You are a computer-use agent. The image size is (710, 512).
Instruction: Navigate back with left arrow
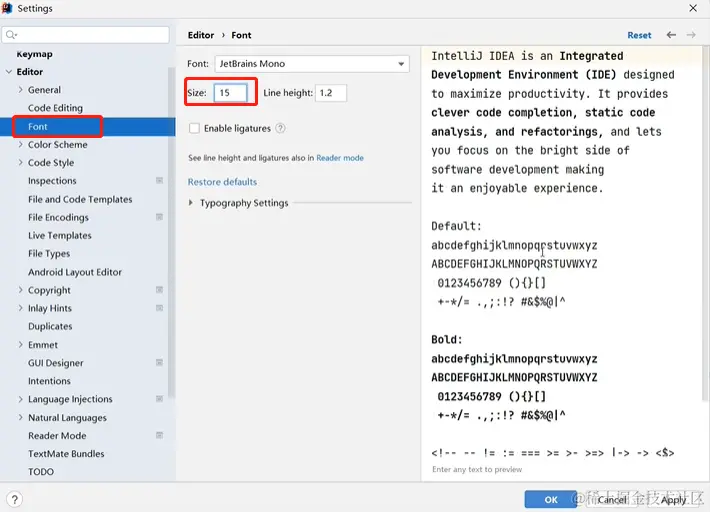671,35
